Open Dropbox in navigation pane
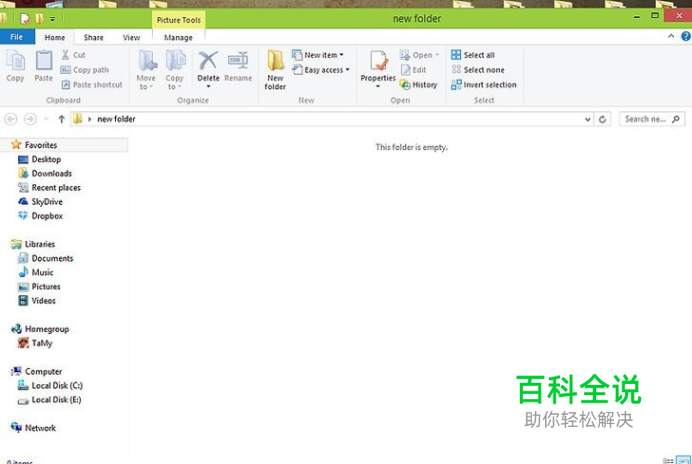 pyautogui.click(x=47, y=216)
